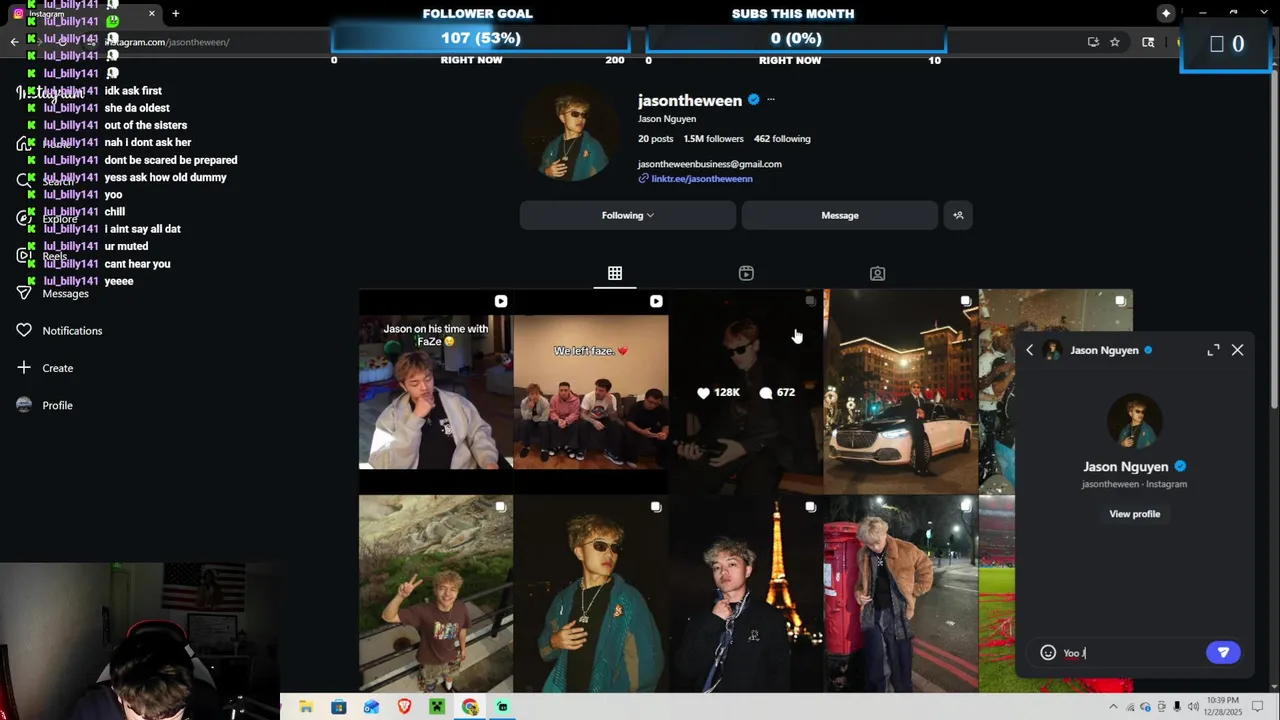The image size is (1280, 720).
Task: Open the Posts grid tab
Action: tap(615, 273)
